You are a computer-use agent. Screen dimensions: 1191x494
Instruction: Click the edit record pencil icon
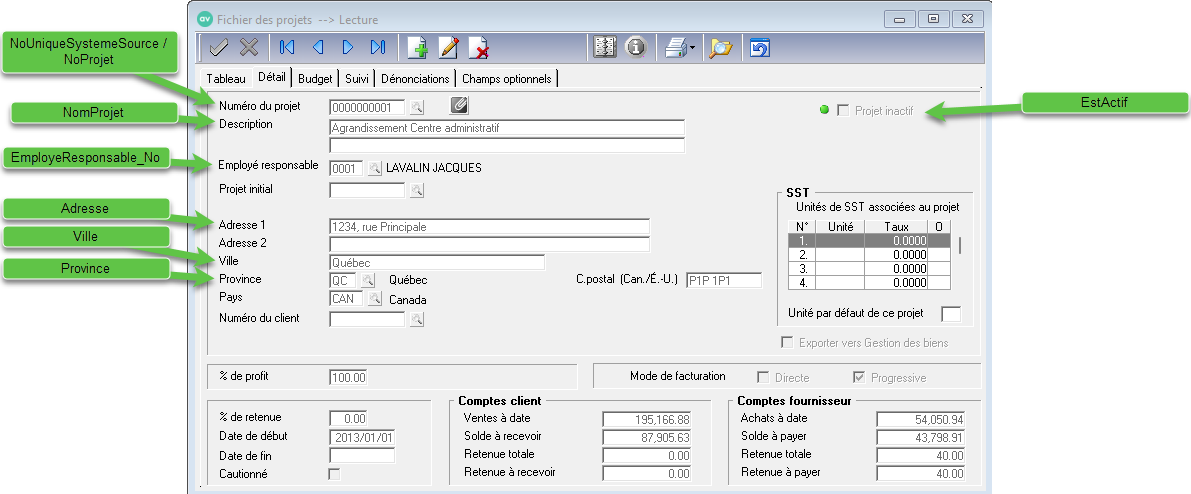pyautogui.click(x=449, y=47)
